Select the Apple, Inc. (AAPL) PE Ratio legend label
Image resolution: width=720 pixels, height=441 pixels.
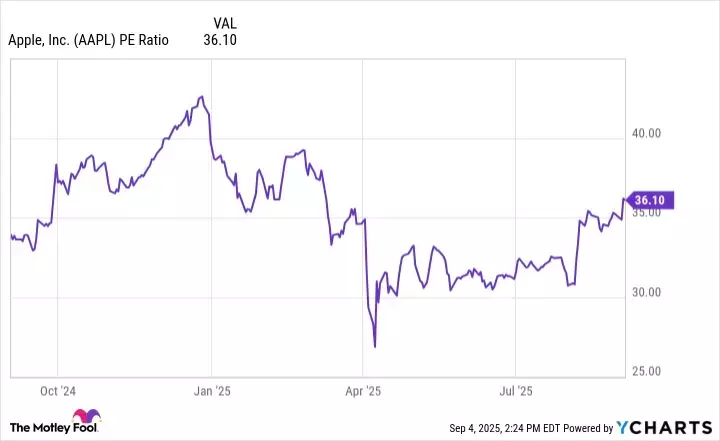(x=89, y=40)
